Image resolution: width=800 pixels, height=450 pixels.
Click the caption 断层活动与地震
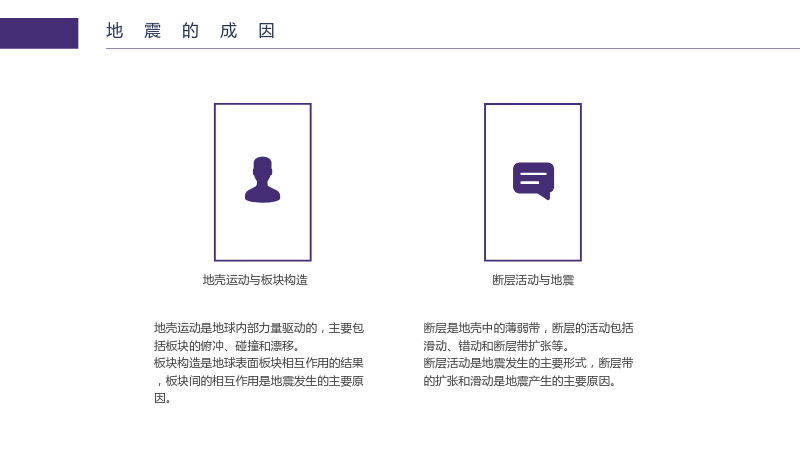(533, 280)
